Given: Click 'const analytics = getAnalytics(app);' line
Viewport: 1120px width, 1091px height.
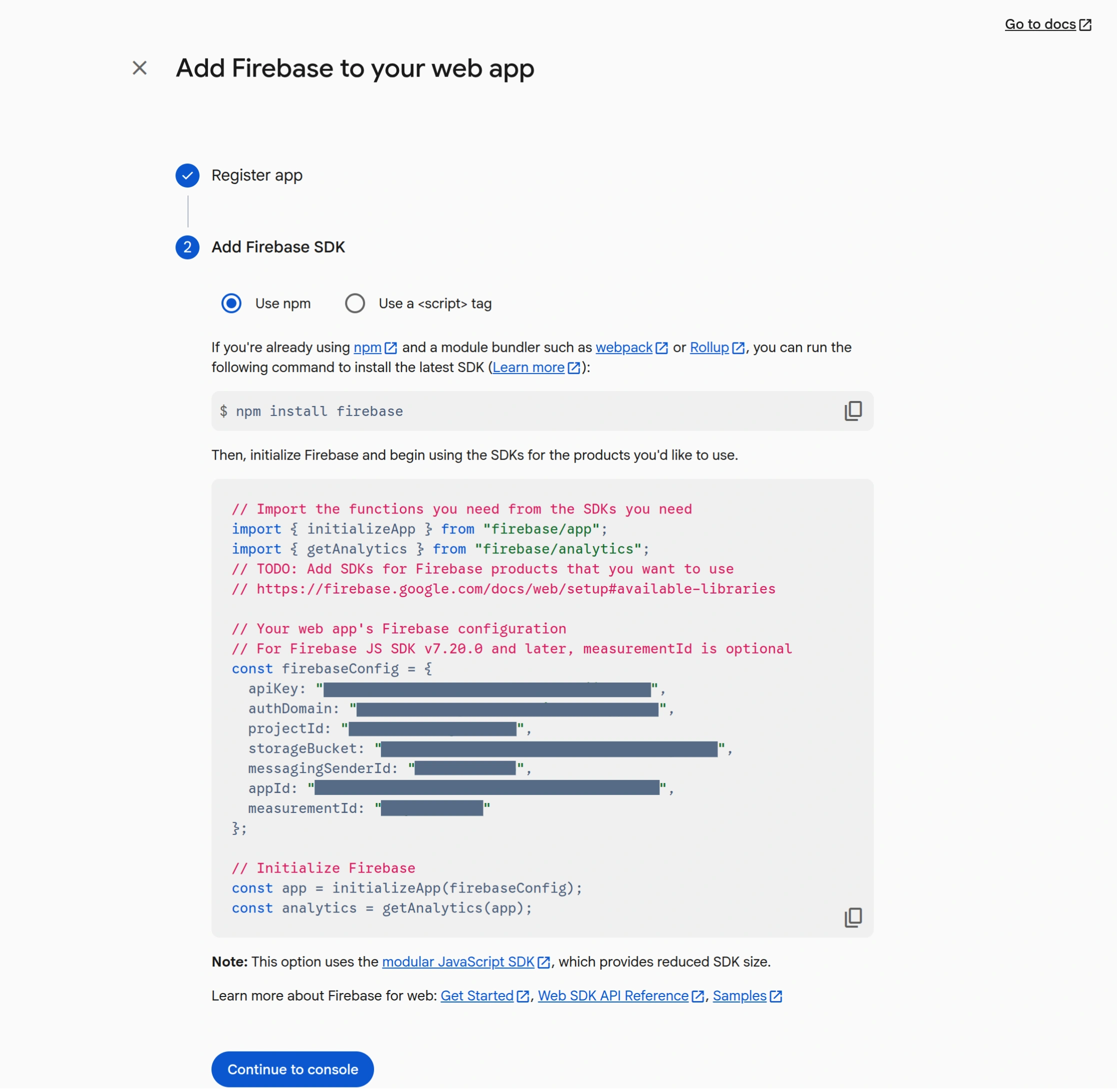Looking at the screenshot, I should coord(382,910).
